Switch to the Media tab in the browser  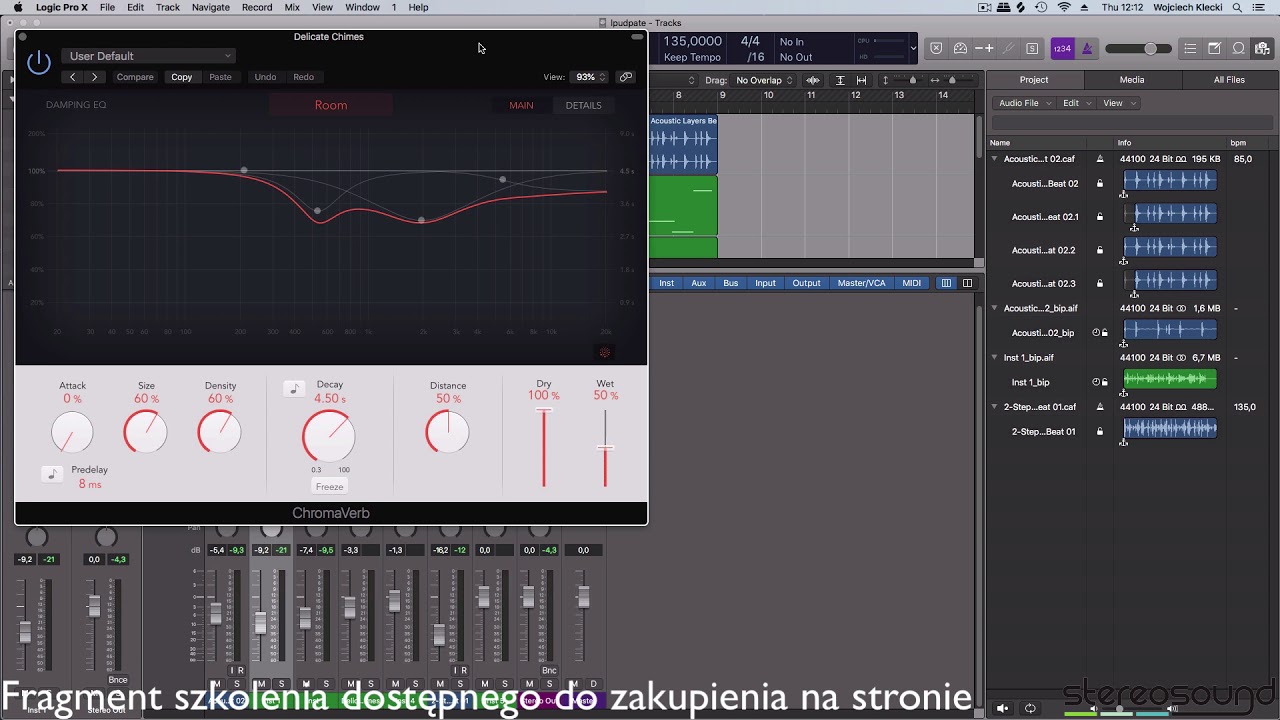pos(1132,80)
